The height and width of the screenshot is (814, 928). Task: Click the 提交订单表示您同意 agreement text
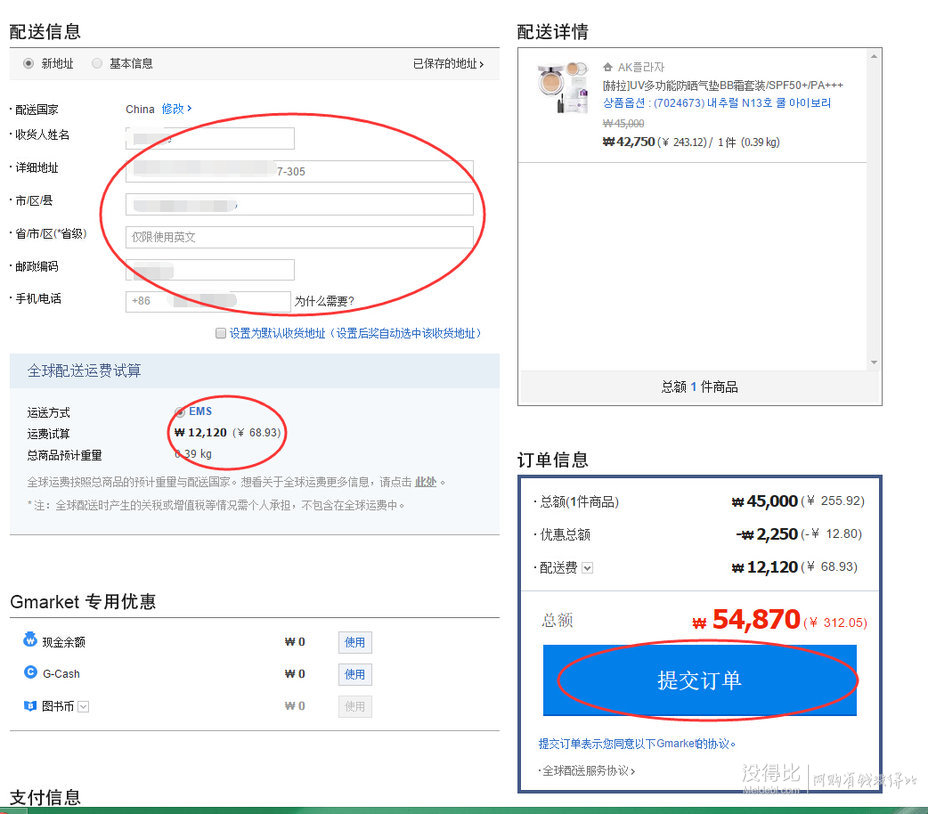click(x=637, y=744)
